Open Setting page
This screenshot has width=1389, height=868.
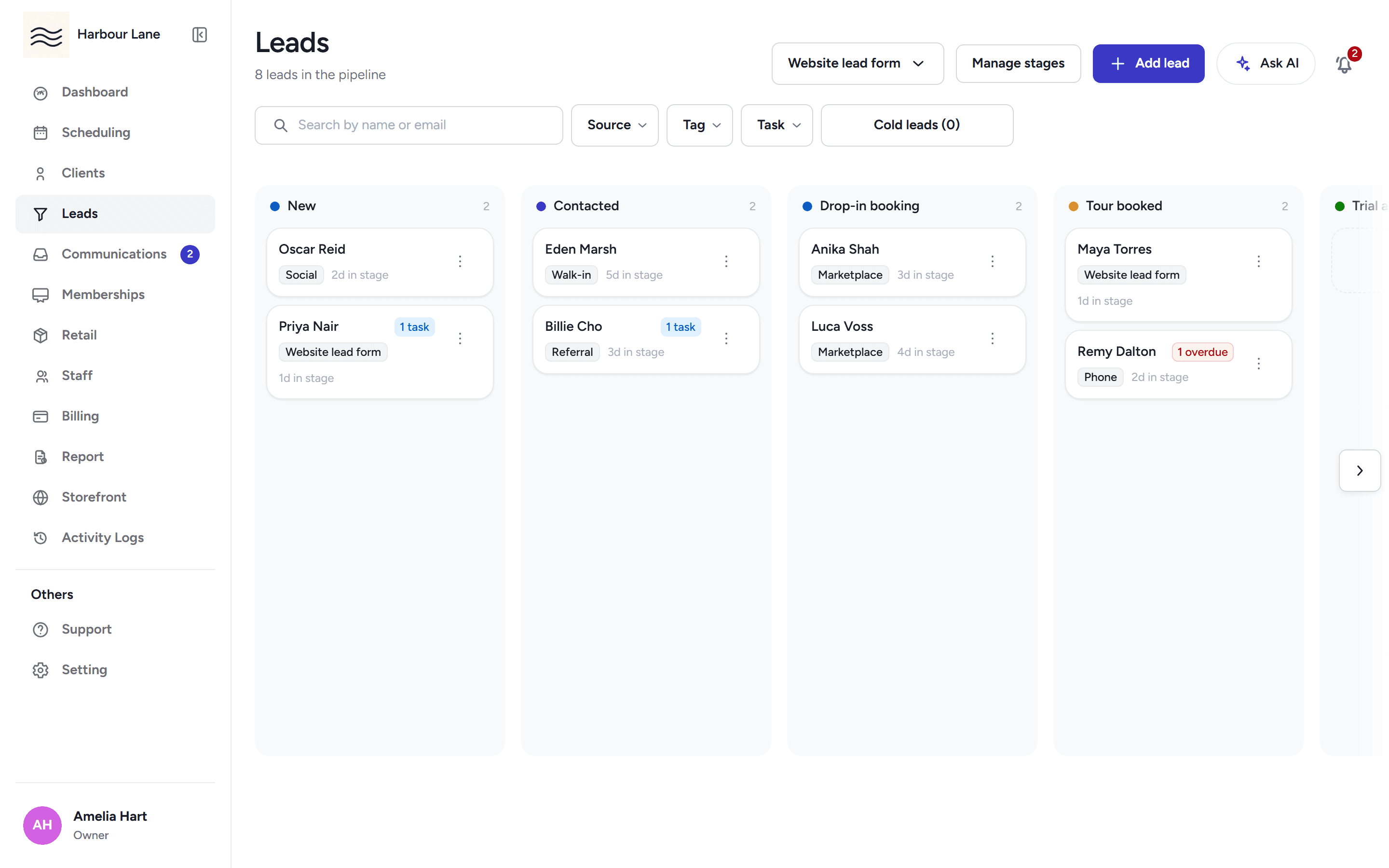click(x=115, y=670)
